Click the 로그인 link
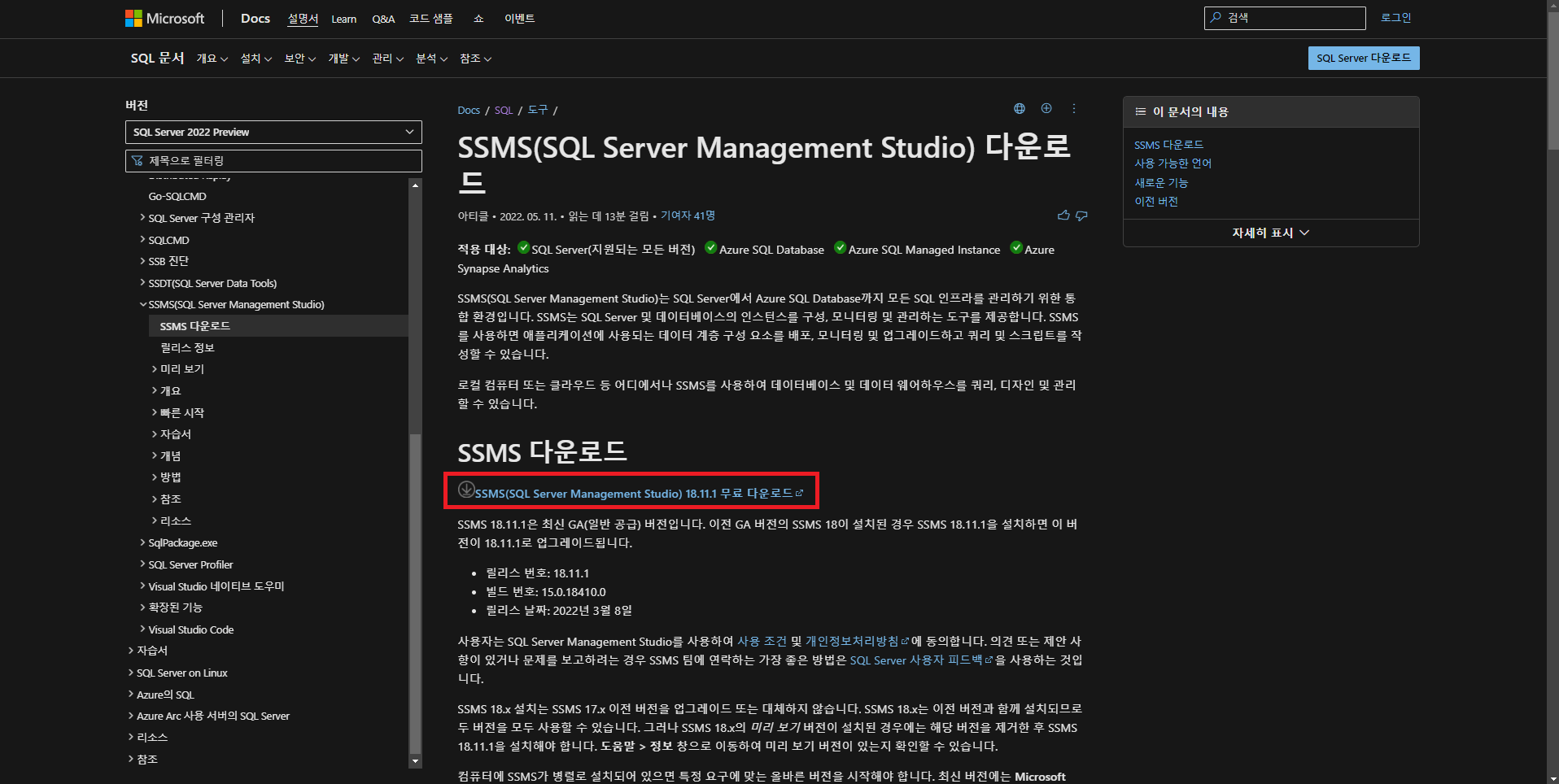 (1396, 17)
